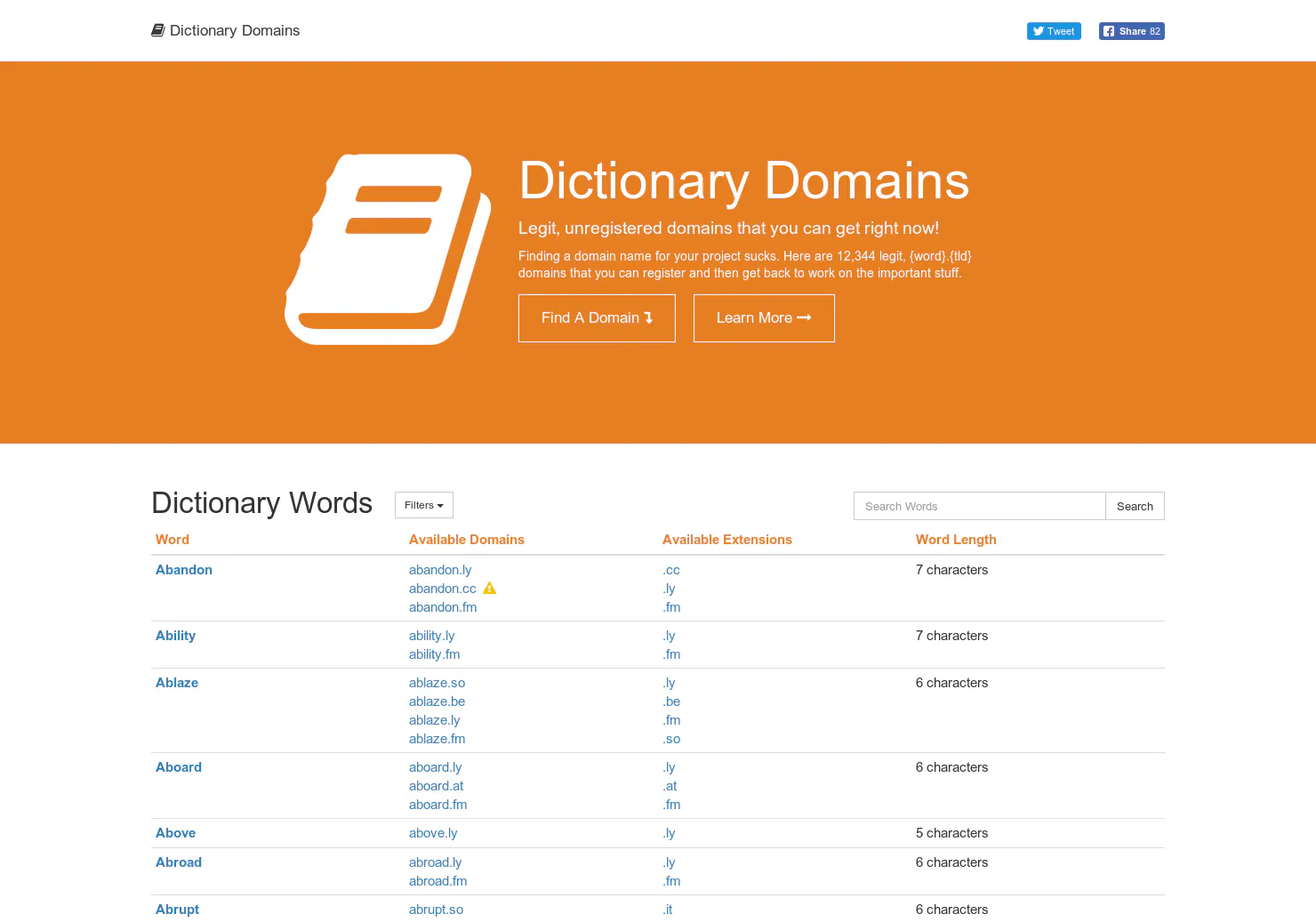Viewport: 1316px width, 922px height.
Task: Open the word Ability
Action: click(x=175, y=636)
